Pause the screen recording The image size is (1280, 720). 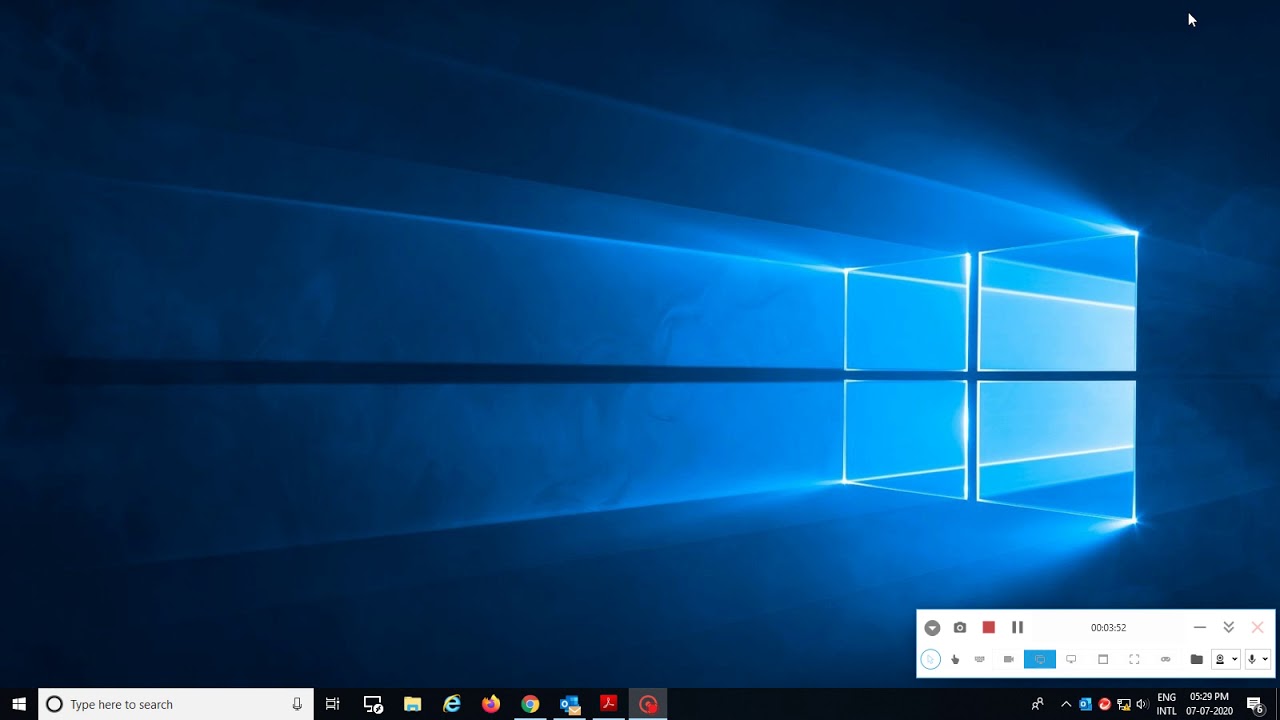click(x=1017, y=627)
